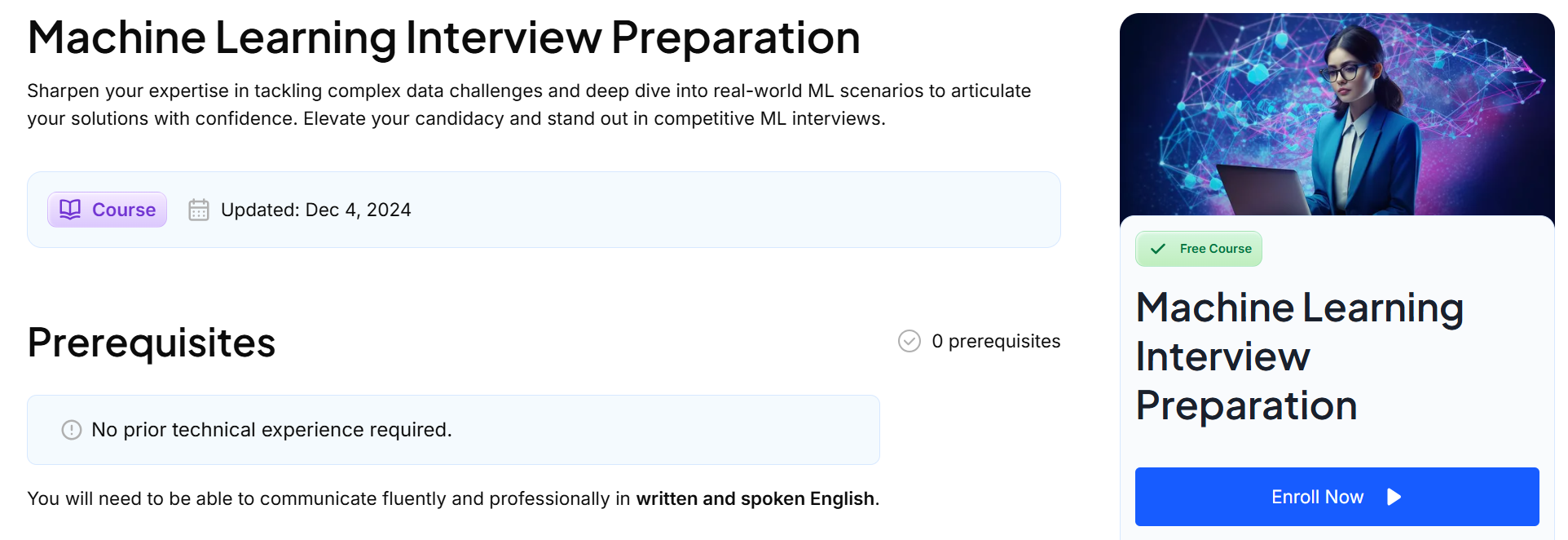Click the calendar icon beside the updated date
The image size is (1568, 540).
199,210
